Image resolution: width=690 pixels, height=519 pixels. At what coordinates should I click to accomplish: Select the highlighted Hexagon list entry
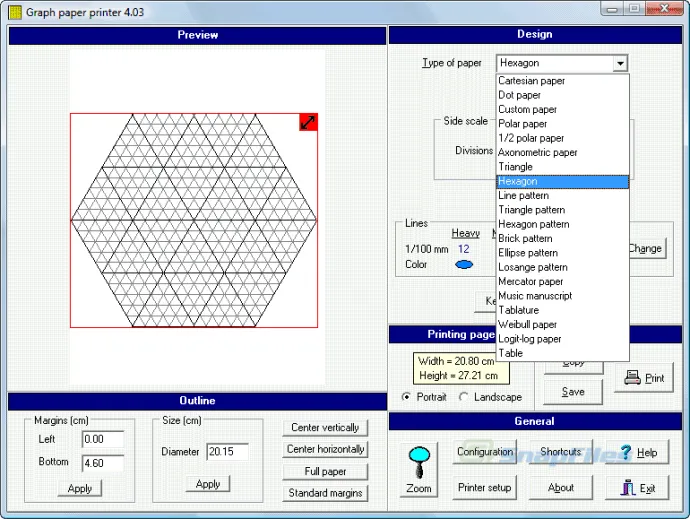pos(562,181)
